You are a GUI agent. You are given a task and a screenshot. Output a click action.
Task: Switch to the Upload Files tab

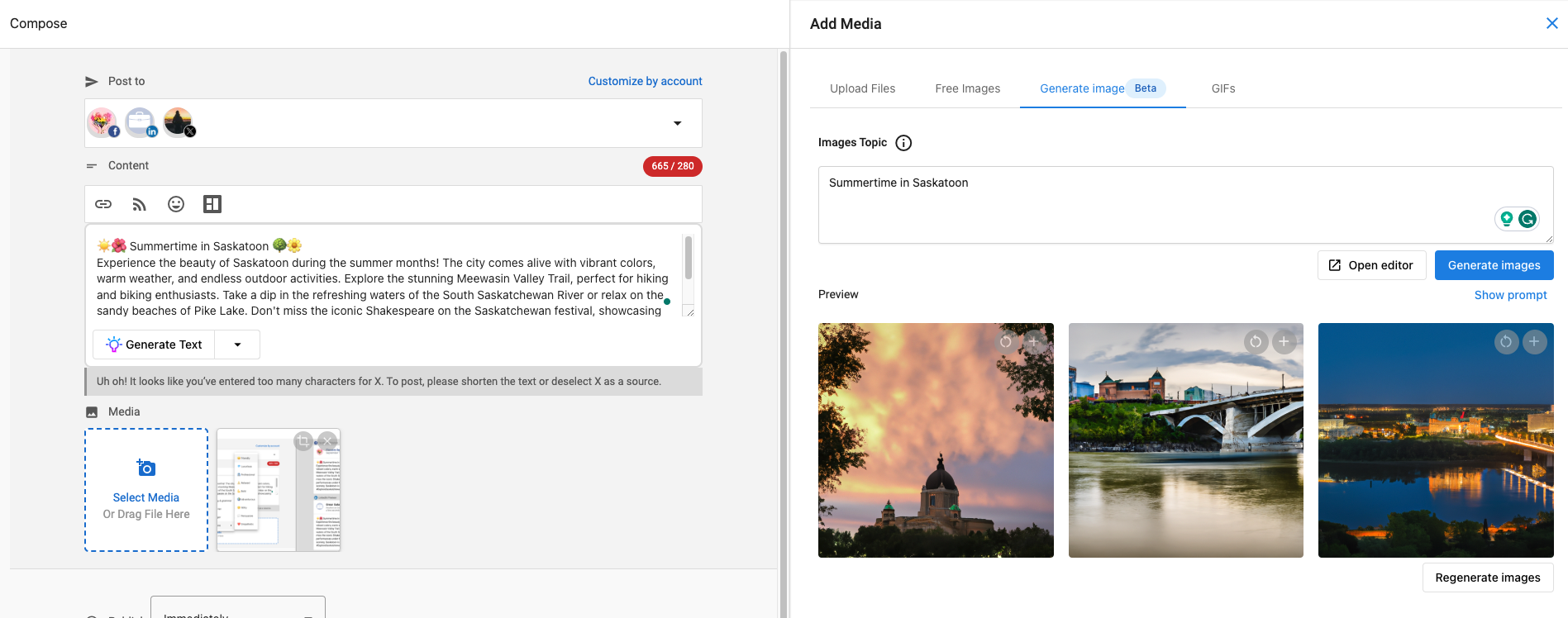(x=863, y=88)
